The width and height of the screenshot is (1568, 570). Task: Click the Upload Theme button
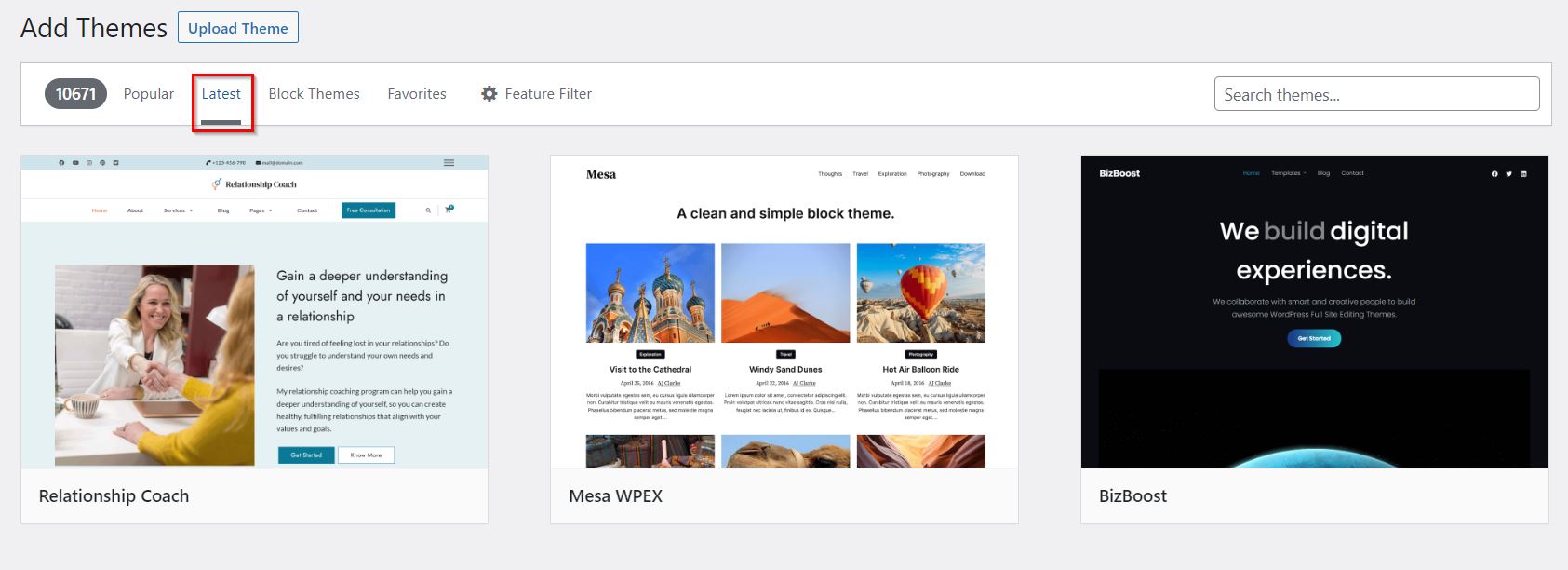(238, 28)
